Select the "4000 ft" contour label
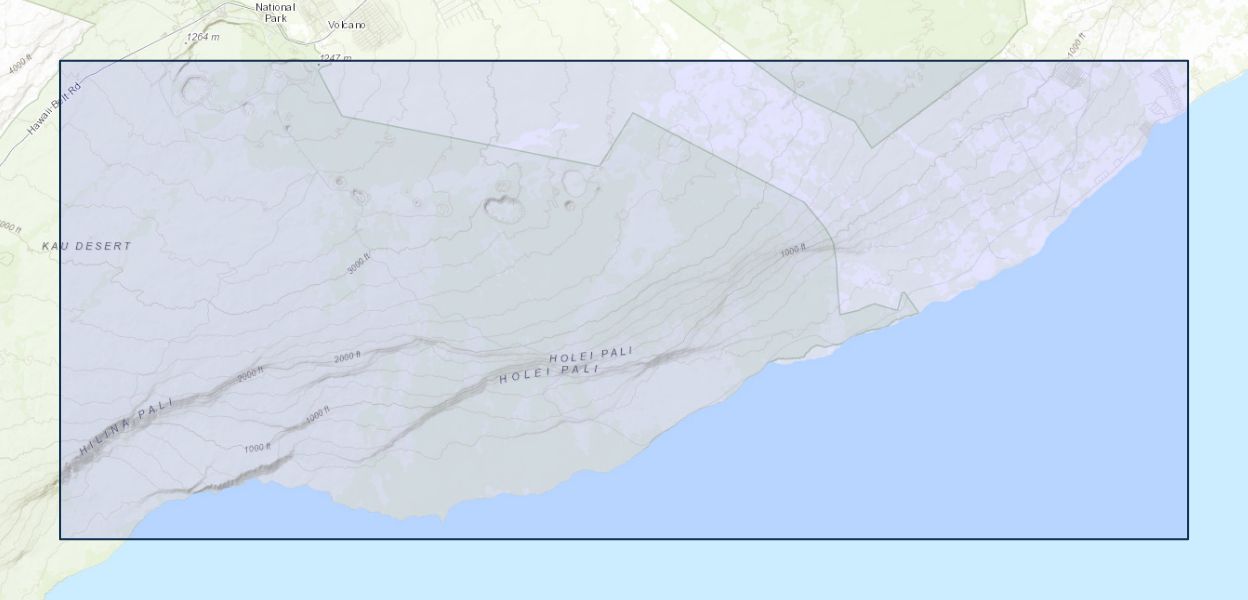This screenshot has width=1248, height=600. point(20,65)
